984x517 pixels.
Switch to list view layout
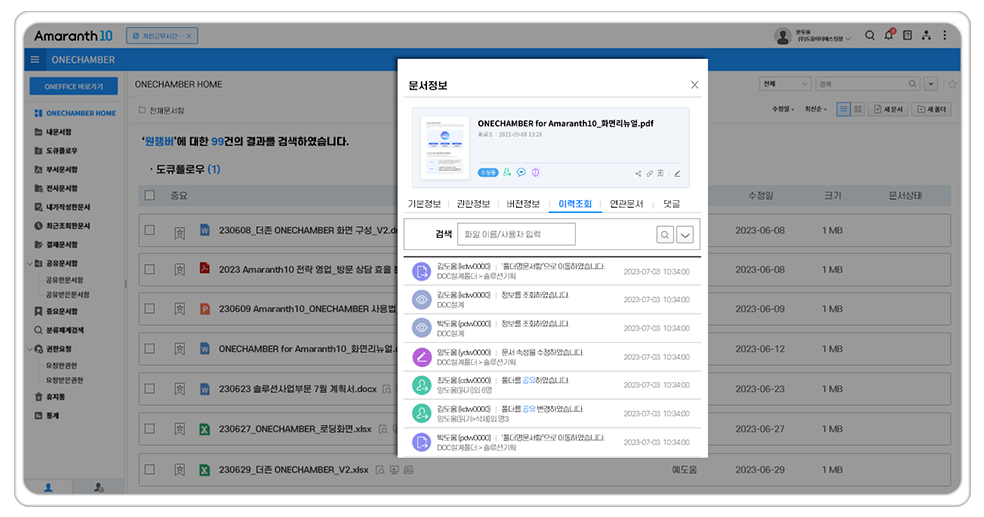[x=843, y=109]
